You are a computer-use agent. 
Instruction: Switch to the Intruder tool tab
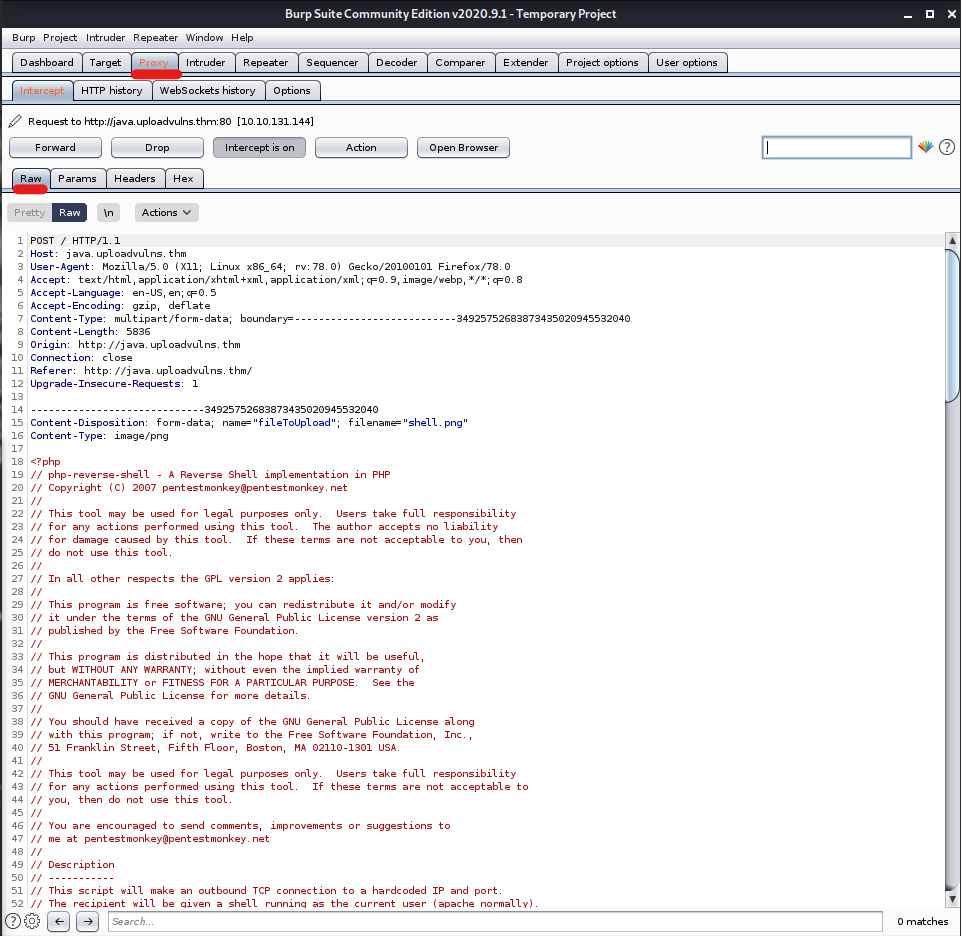click(x=205, y=63)
